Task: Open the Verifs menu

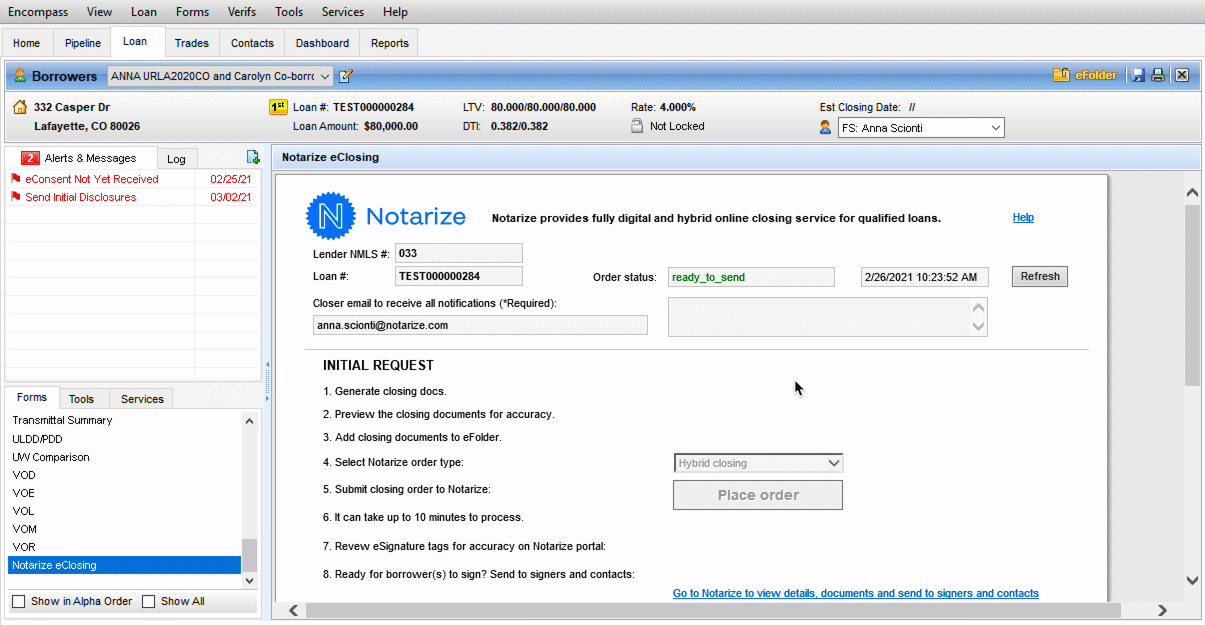Action: point(241,12)
